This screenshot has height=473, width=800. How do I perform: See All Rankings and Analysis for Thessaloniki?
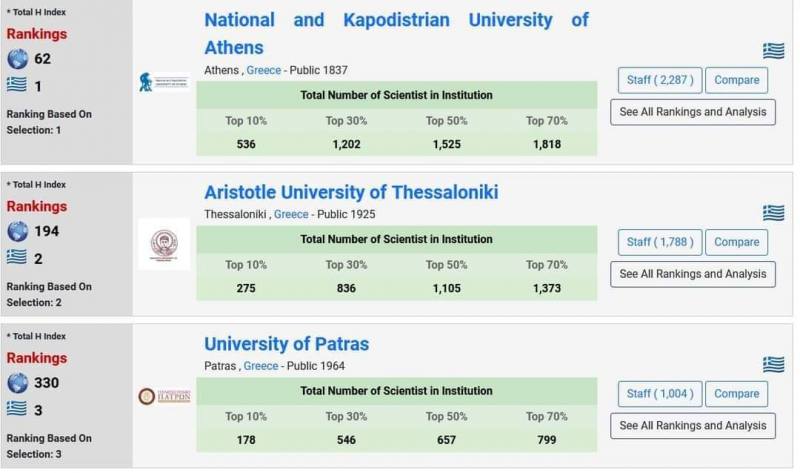pyautogui.click(x=692, y=274)
